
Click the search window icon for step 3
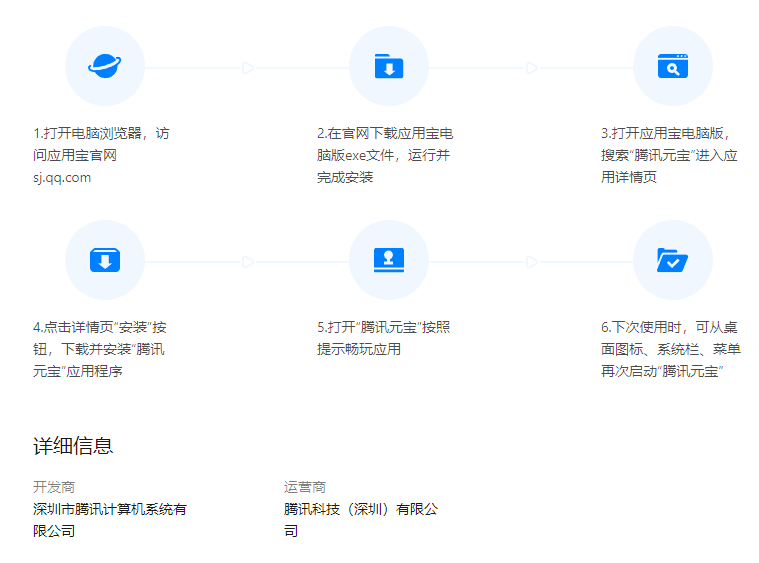(x=673, y=66)
